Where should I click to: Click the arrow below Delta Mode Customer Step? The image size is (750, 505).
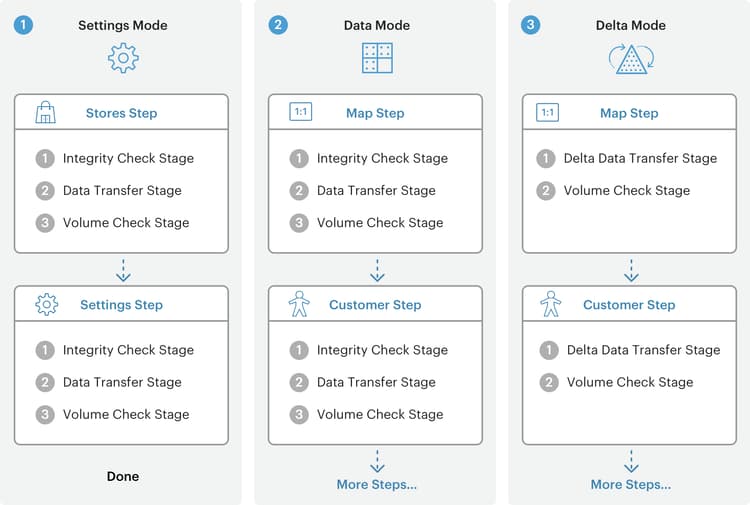[631, 461]
